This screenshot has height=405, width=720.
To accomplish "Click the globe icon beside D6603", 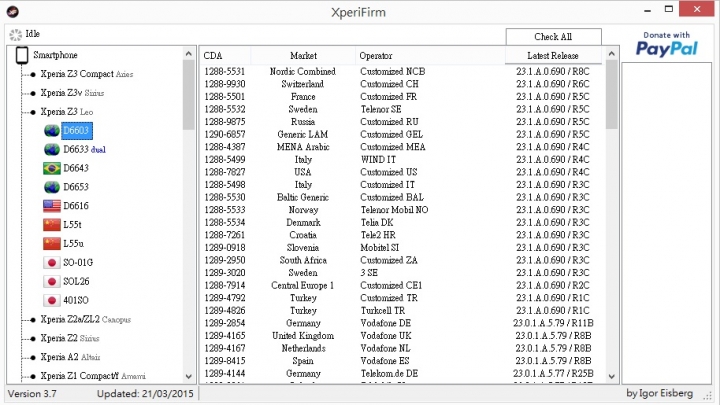I will 52,131.
